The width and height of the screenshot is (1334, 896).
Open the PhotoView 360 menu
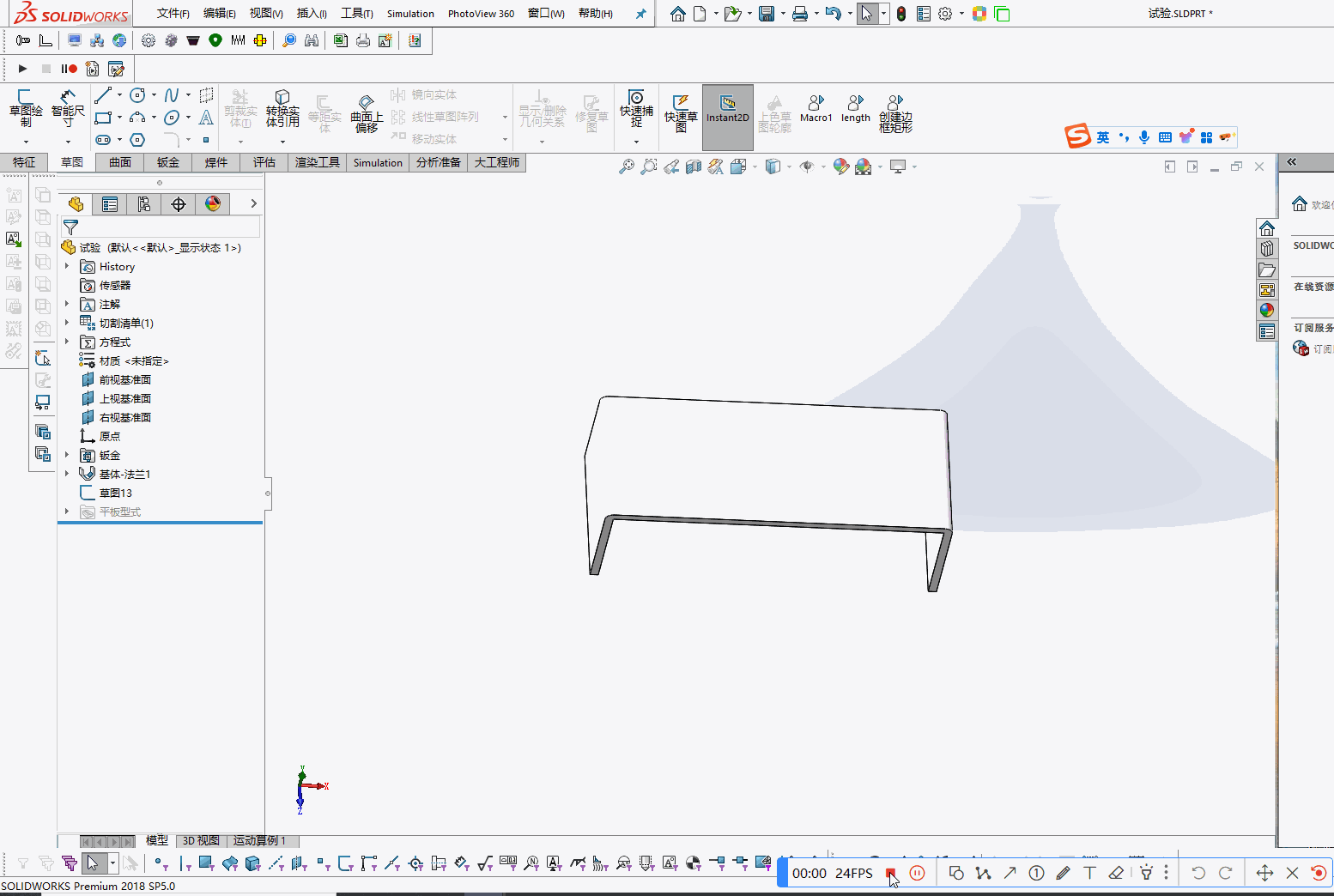(x=481, y=14)
